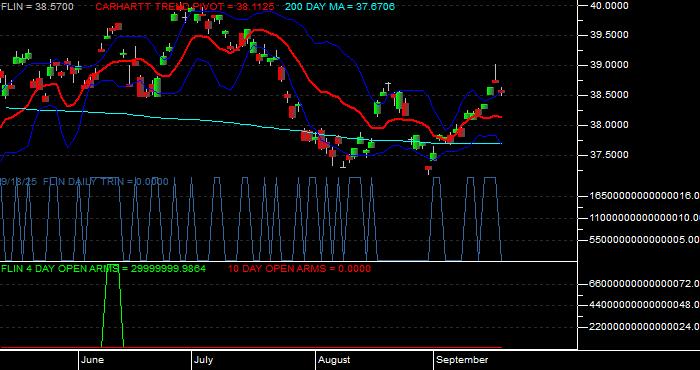700x370 pixels.
Task: Select the CARHARTT TREND PIVOT = 38.1125 label
Action: pyautogui.click(x=185, y=6)
